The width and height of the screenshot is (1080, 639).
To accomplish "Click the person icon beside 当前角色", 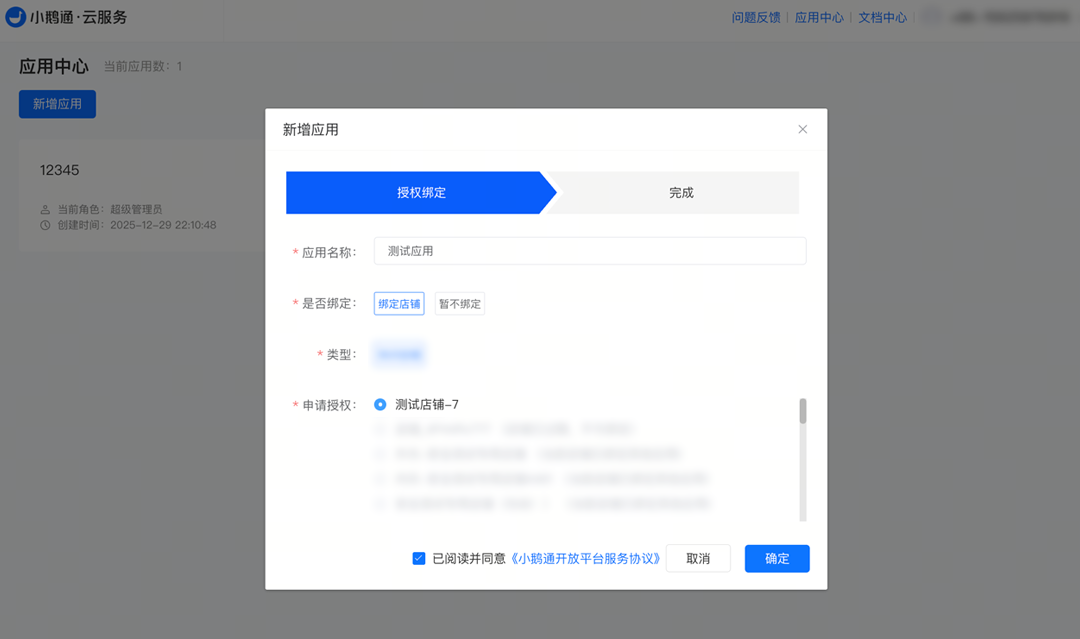I will pos(45,209).
